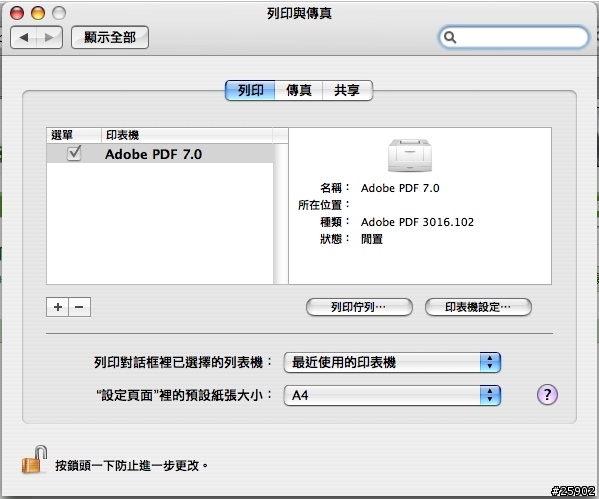Click the printer icon in details pane
The image size is (599, 499).
tap(410, 156)
